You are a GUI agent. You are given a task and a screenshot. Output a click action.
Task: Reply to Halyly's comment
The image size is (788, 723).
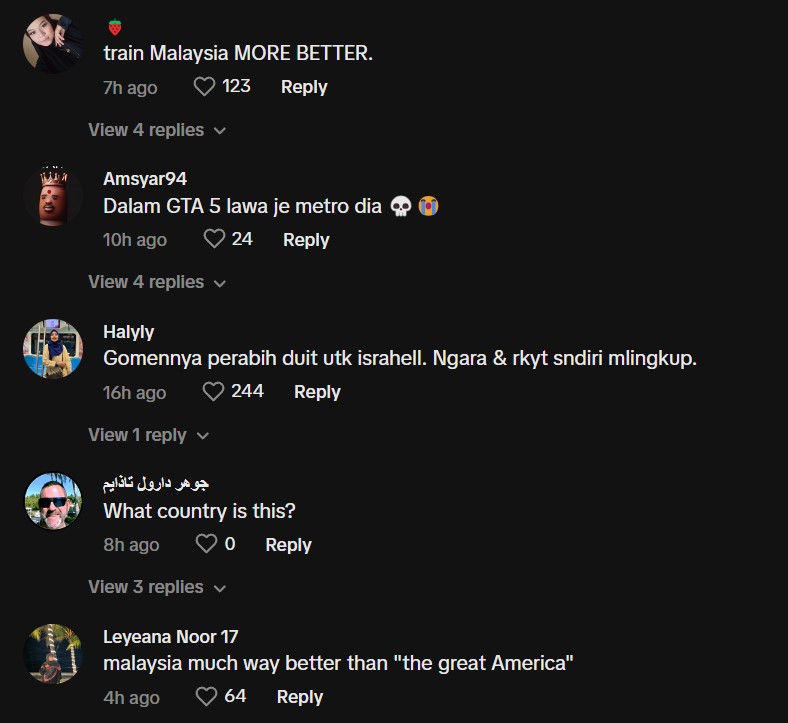click(x=317, y=392)
